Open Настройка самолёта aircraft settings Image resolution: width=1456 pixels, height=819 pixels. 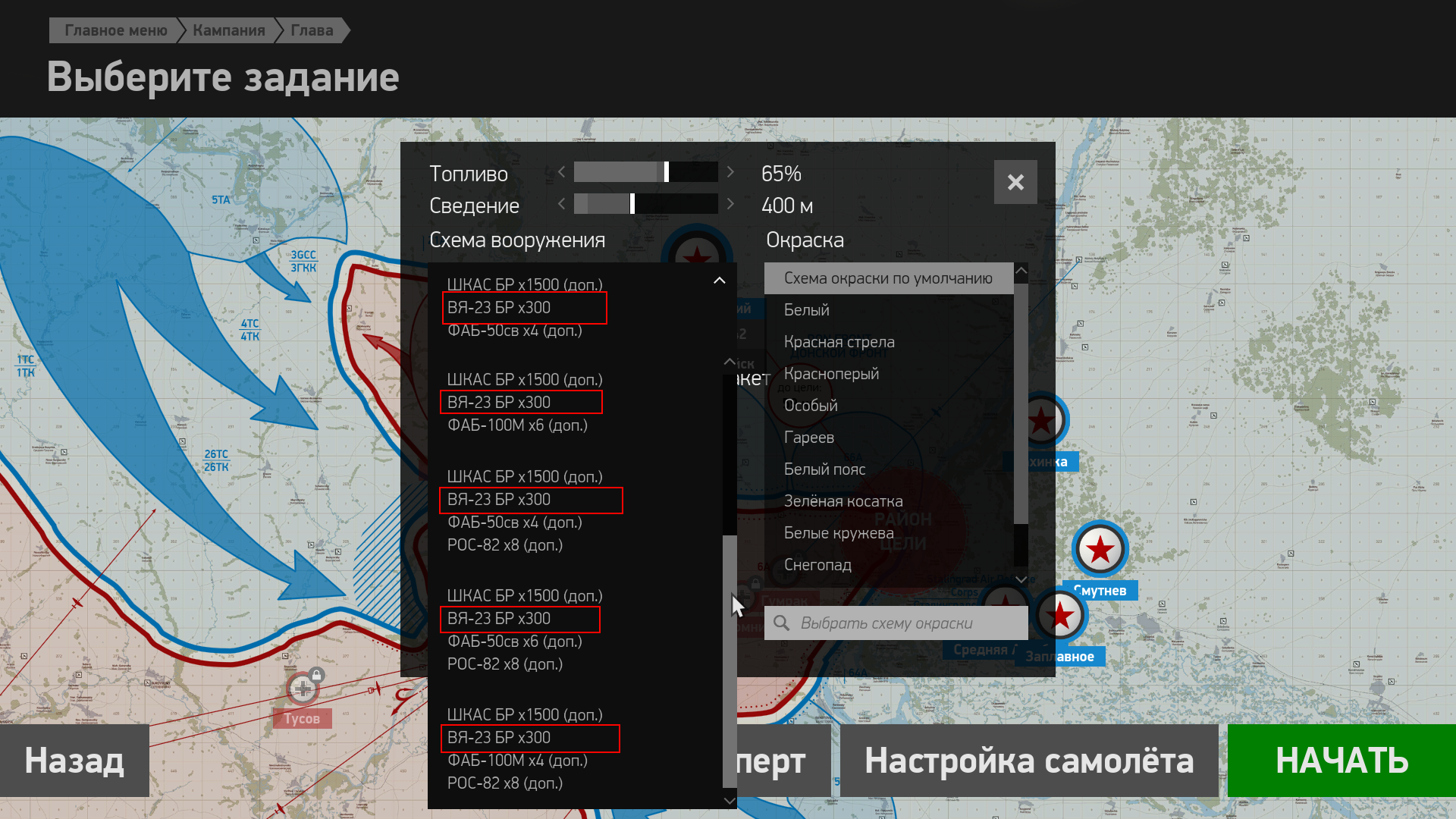(x=1029, y=761)
